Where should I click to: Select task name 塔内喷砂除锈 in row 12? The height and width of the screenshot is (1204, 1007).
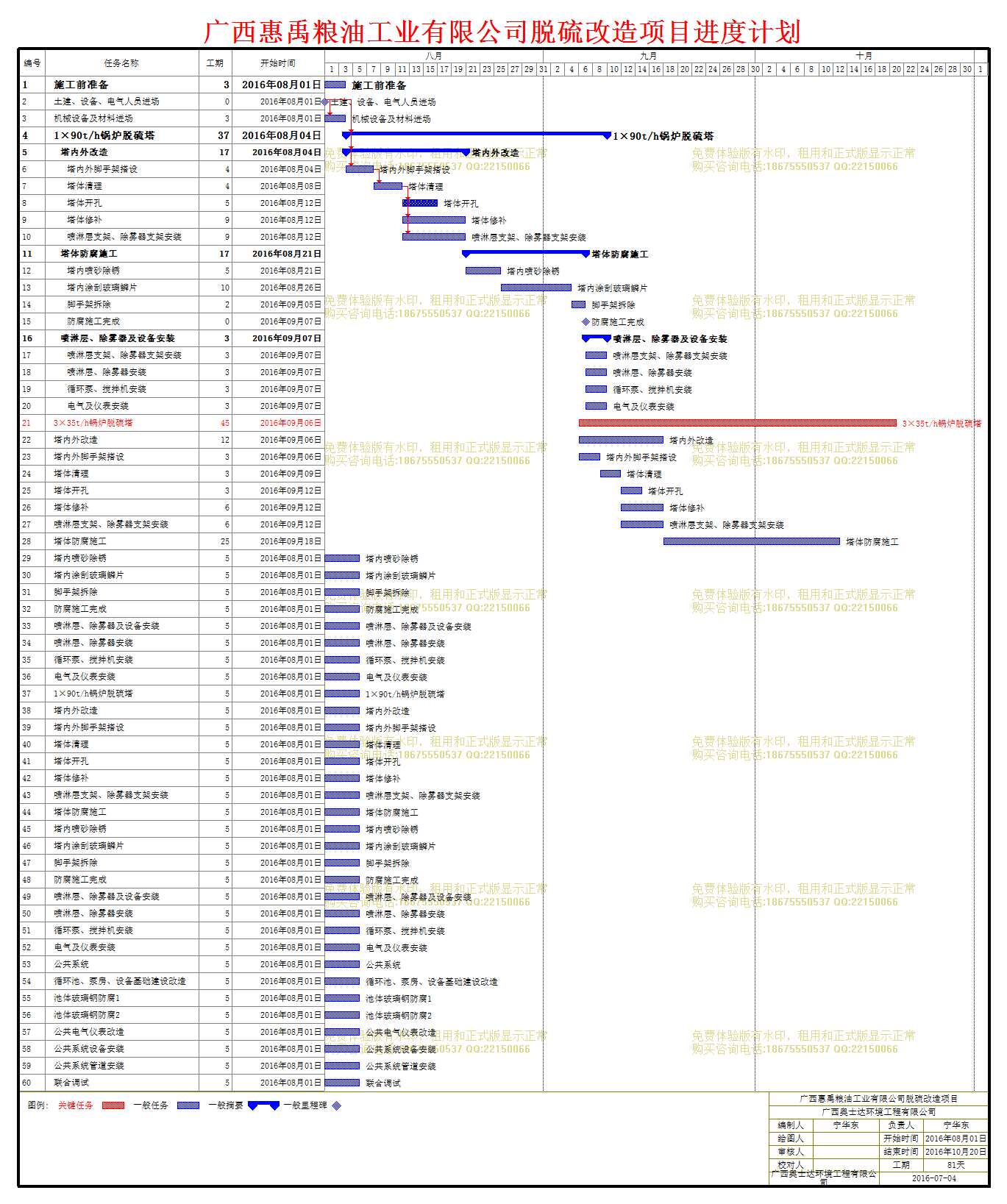[x=93, y=271]
